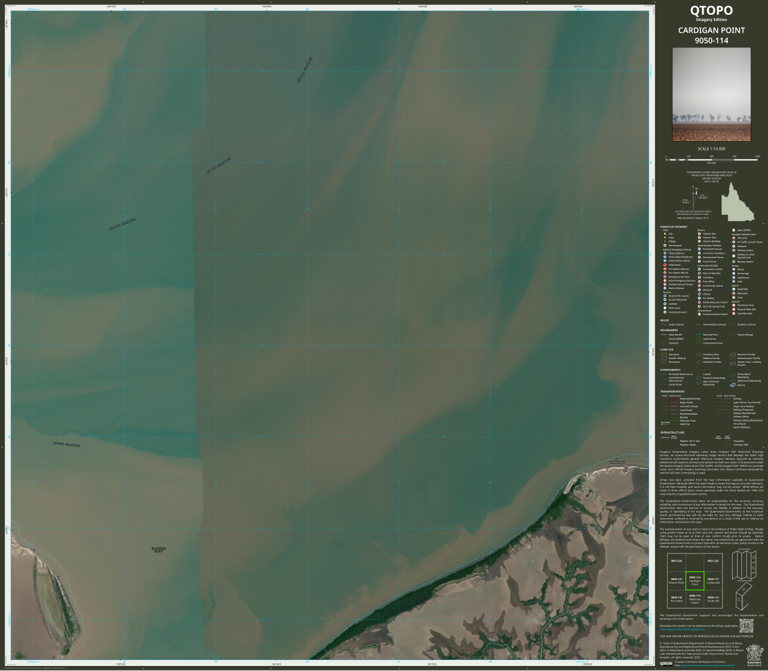Click the CARDIGAN POINT map title
Viewport: 768px width, 671px height.
[x=711, y=30]
